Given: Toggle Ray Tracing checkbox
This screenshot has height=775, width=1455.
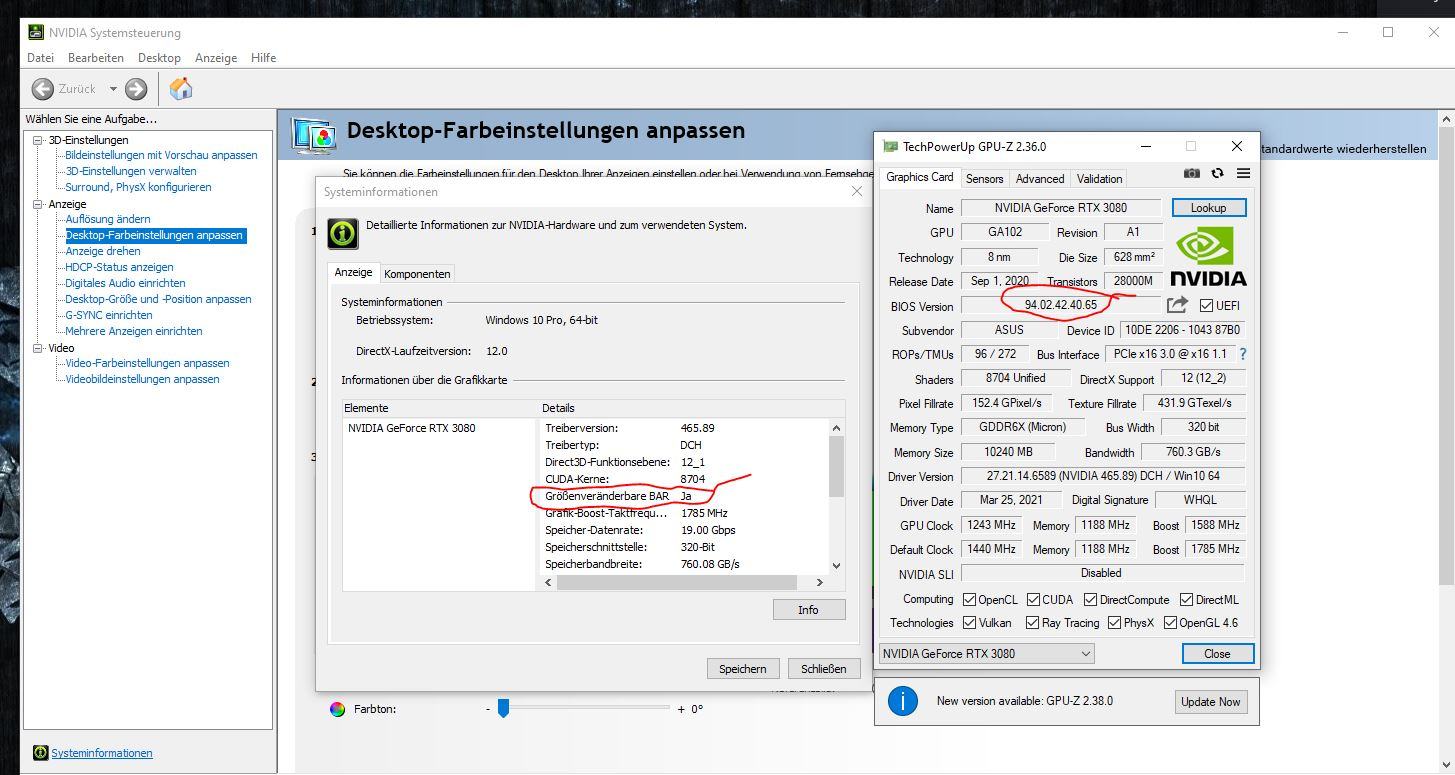Looking at the screenshot, I should click(1032, 623).
